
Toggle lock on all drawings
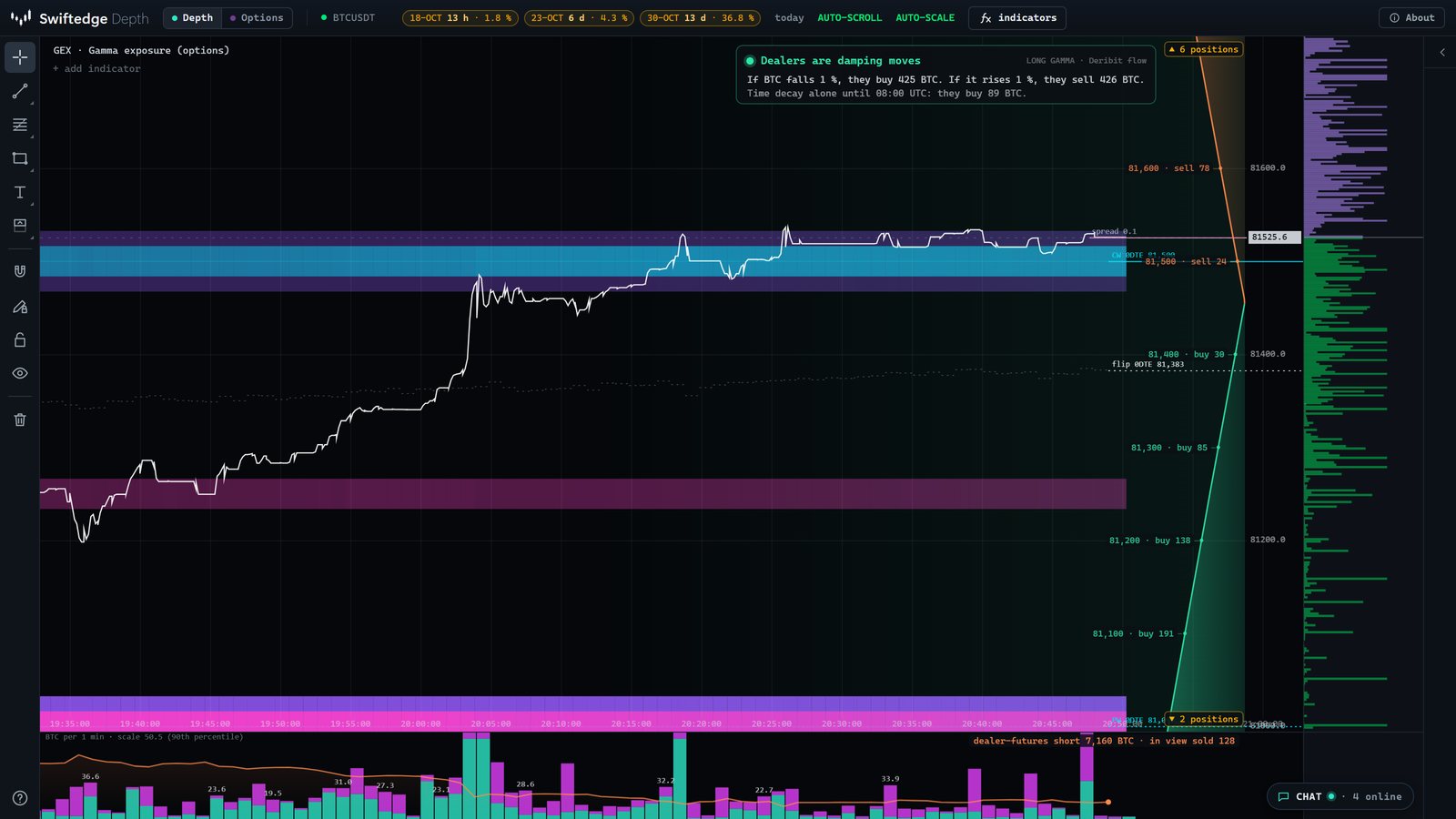20,339
